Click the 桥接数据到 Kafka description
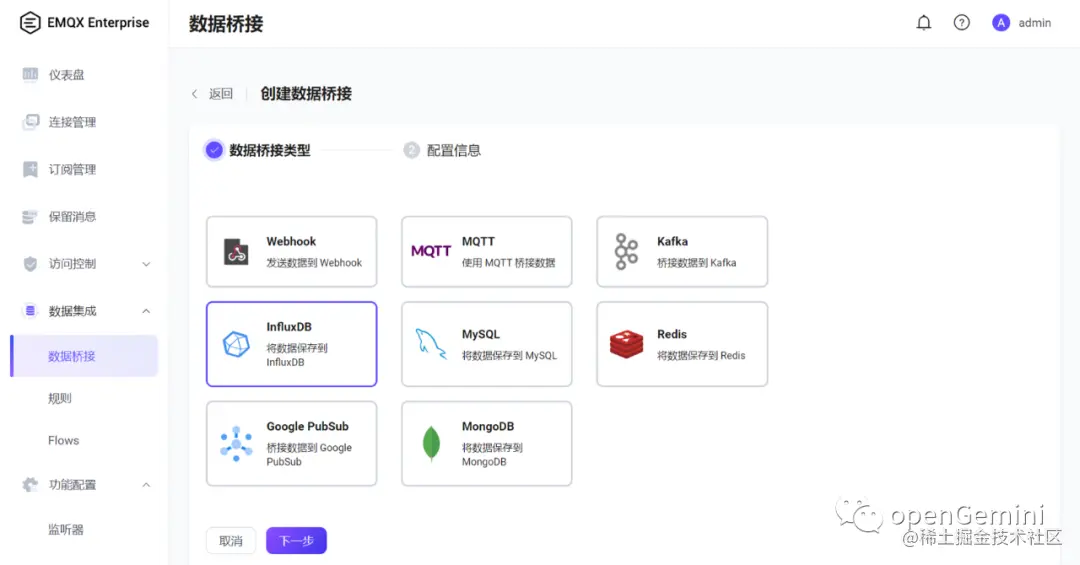1080x565 pixels. point(696,263)
